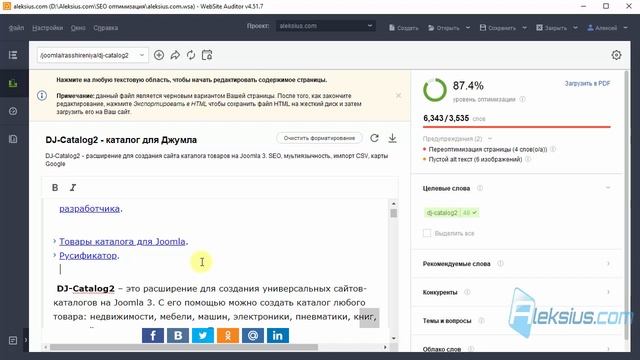This screenshot has width=640, height=360.
Task: Click the meta description text under the title
Action: [x=217, y=160]
